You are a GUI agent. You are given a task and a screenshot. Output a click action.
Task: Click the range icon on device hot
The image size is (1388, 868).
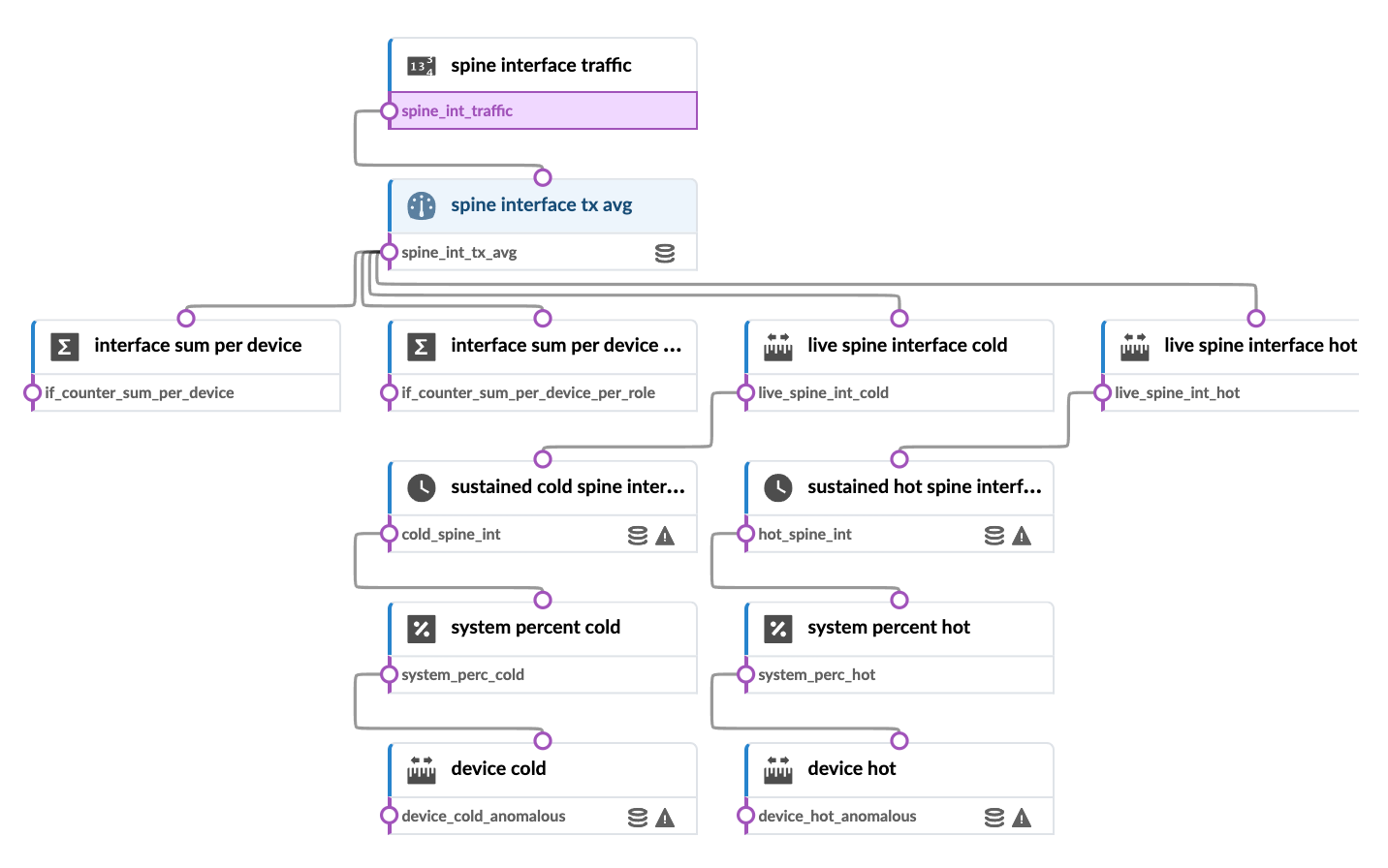(x=777, y=769)
